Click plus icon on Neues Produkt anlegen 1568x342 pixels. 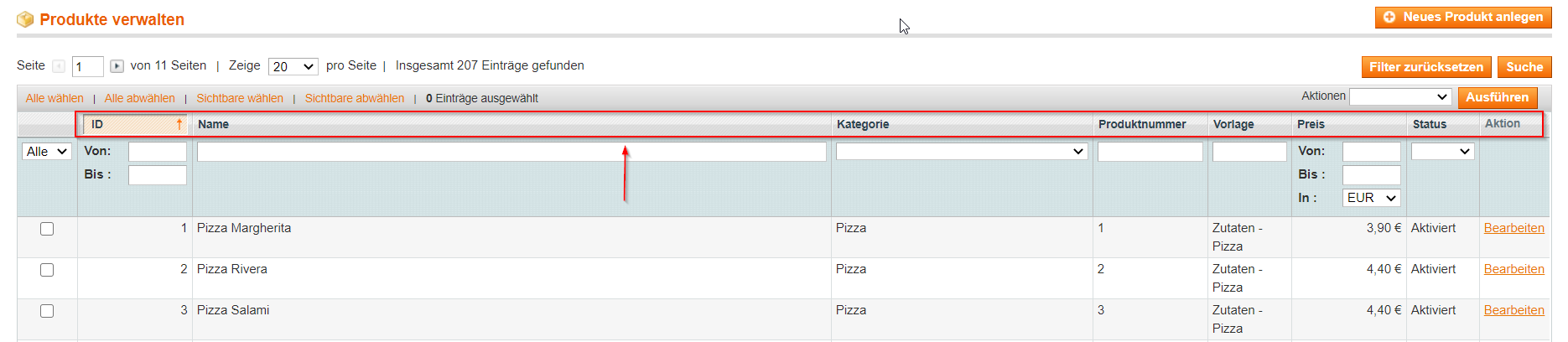pos(1389,17)
